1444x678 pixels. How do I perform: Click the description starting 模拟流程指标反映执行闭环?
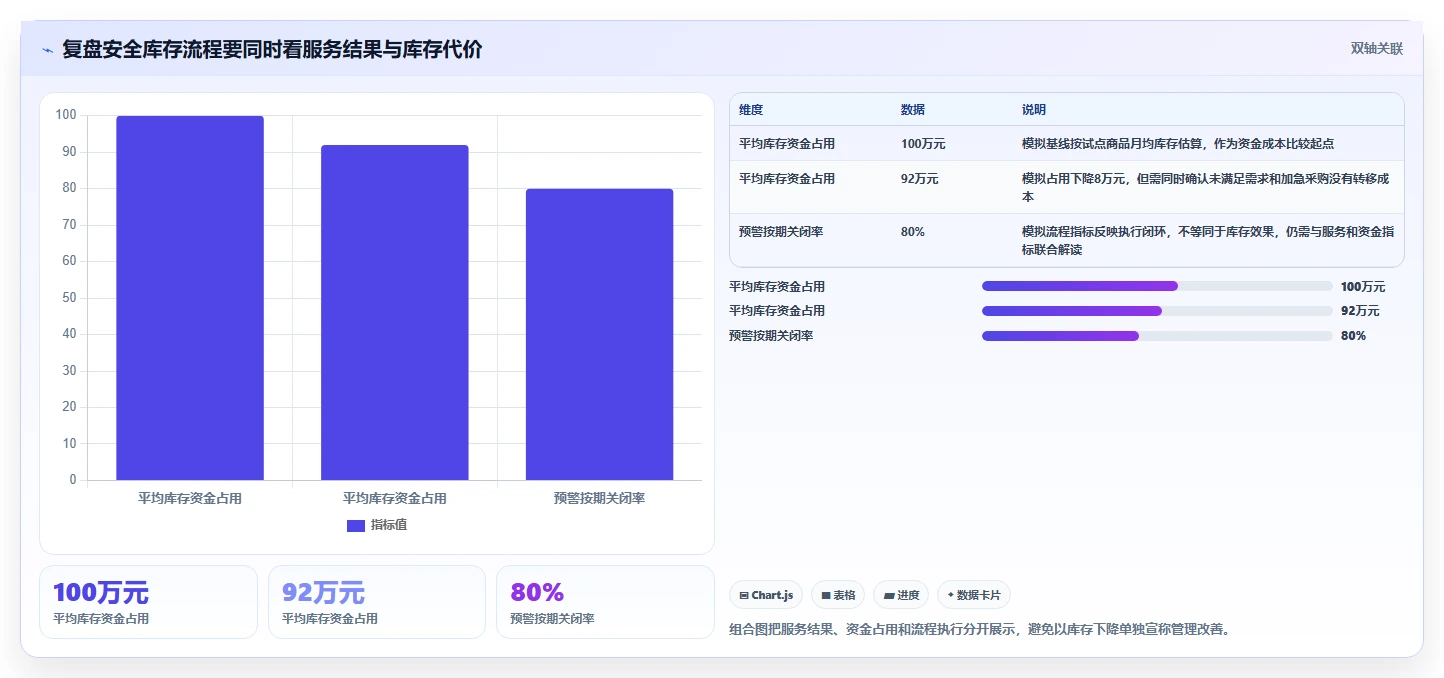[1208, 240]
